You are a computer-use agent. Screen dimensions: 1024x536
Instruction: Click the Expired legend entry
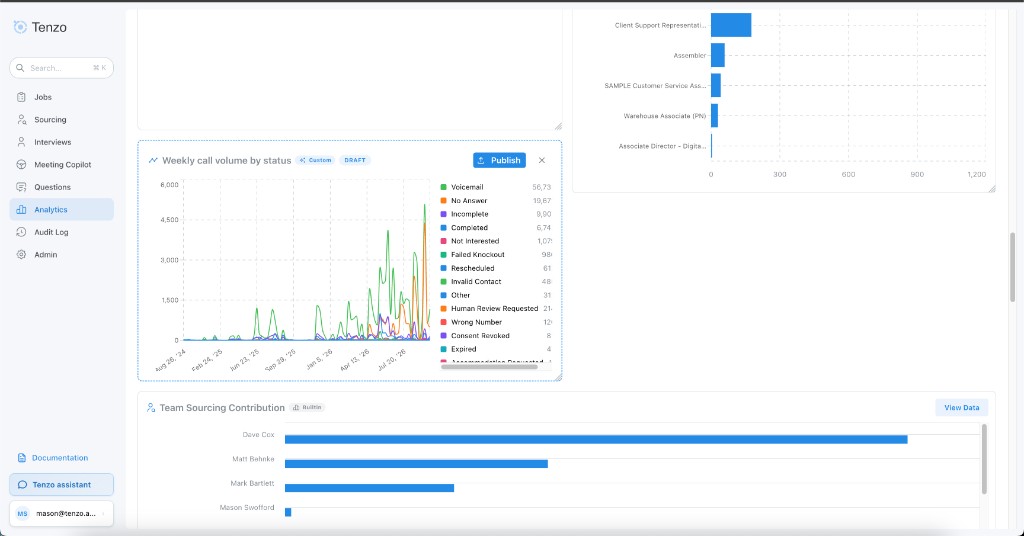click(x=464, y=349)
